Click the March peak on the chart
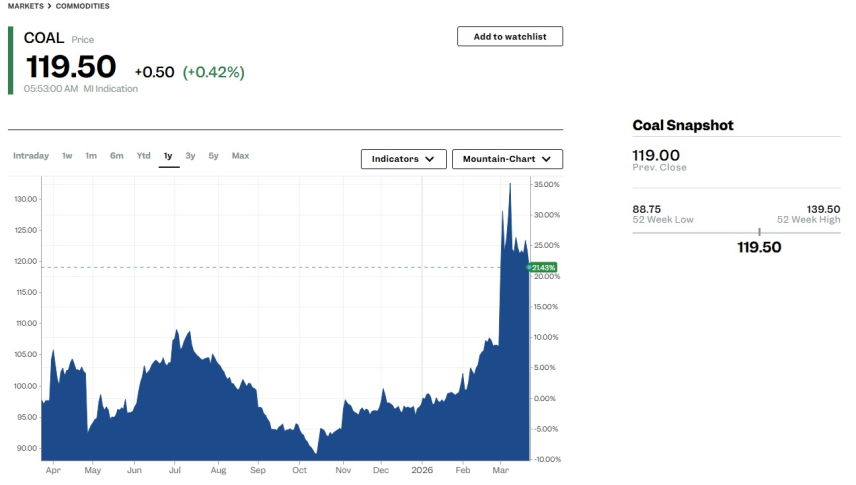The width and height of the screenshot is (856, 485). (x=510, y=185)
